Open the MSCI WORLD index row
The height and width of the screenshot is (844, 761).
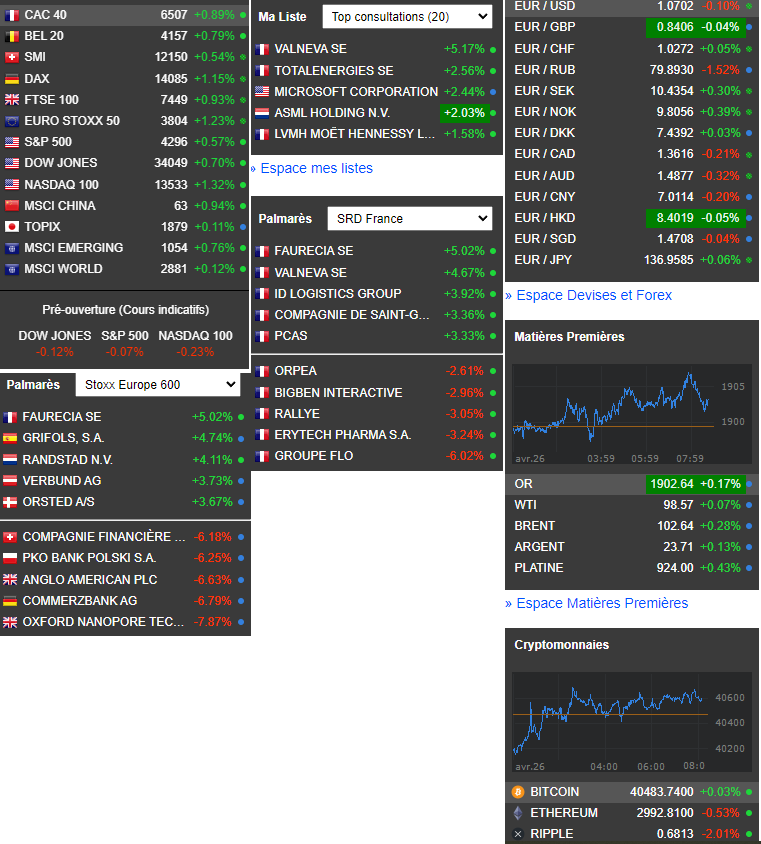tap(124, 269)
